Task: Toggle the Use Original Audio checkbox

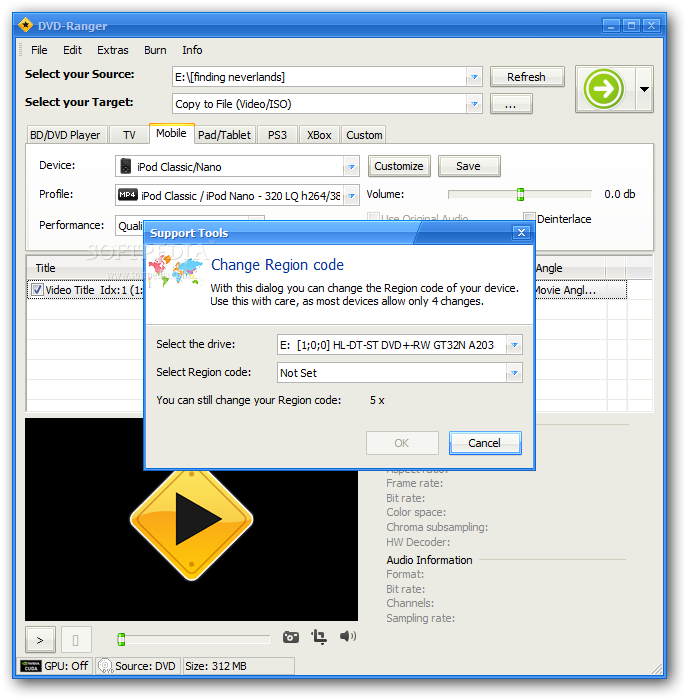Action: click(x=373, y=218)
